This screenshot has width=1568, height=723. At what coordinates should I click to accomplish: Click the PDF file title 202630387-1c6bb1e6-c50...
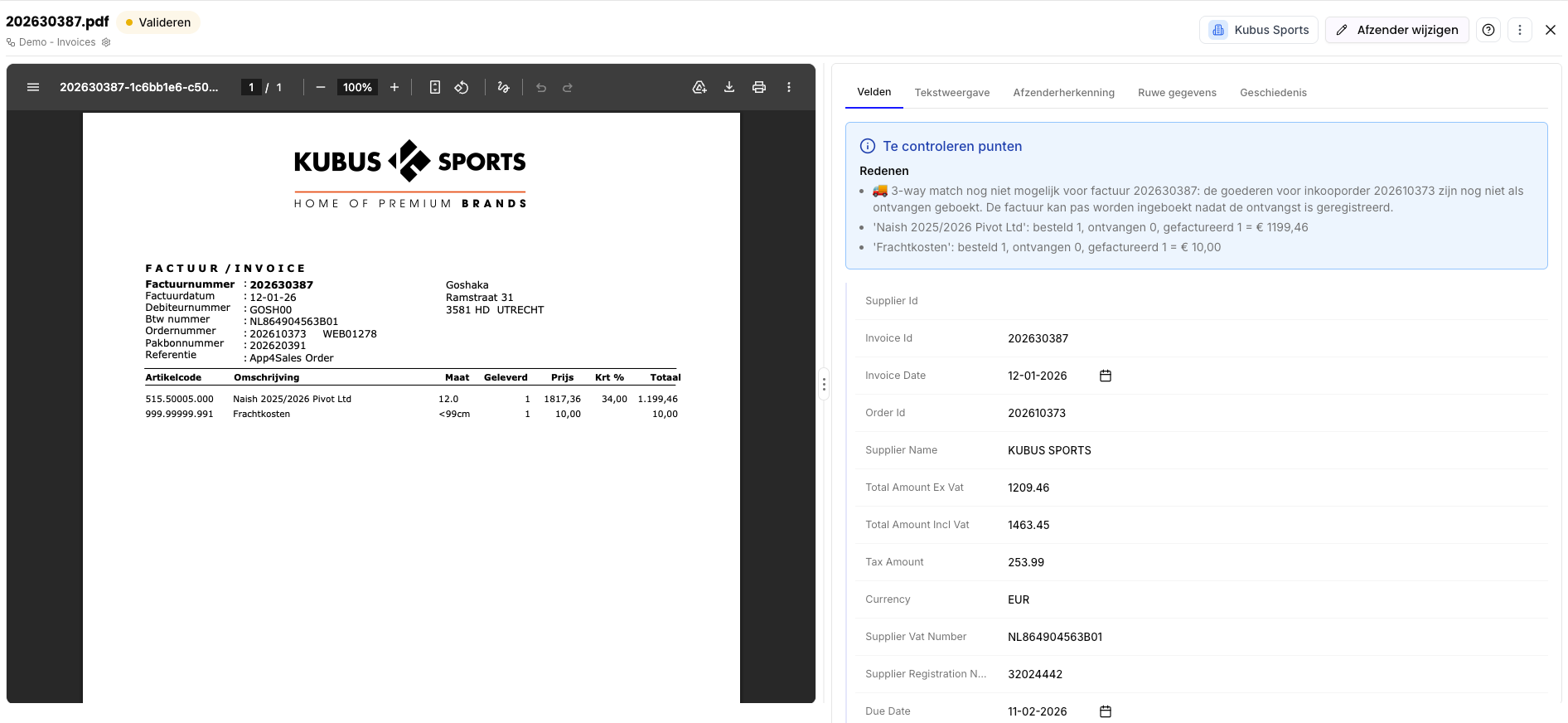(139, 87)
